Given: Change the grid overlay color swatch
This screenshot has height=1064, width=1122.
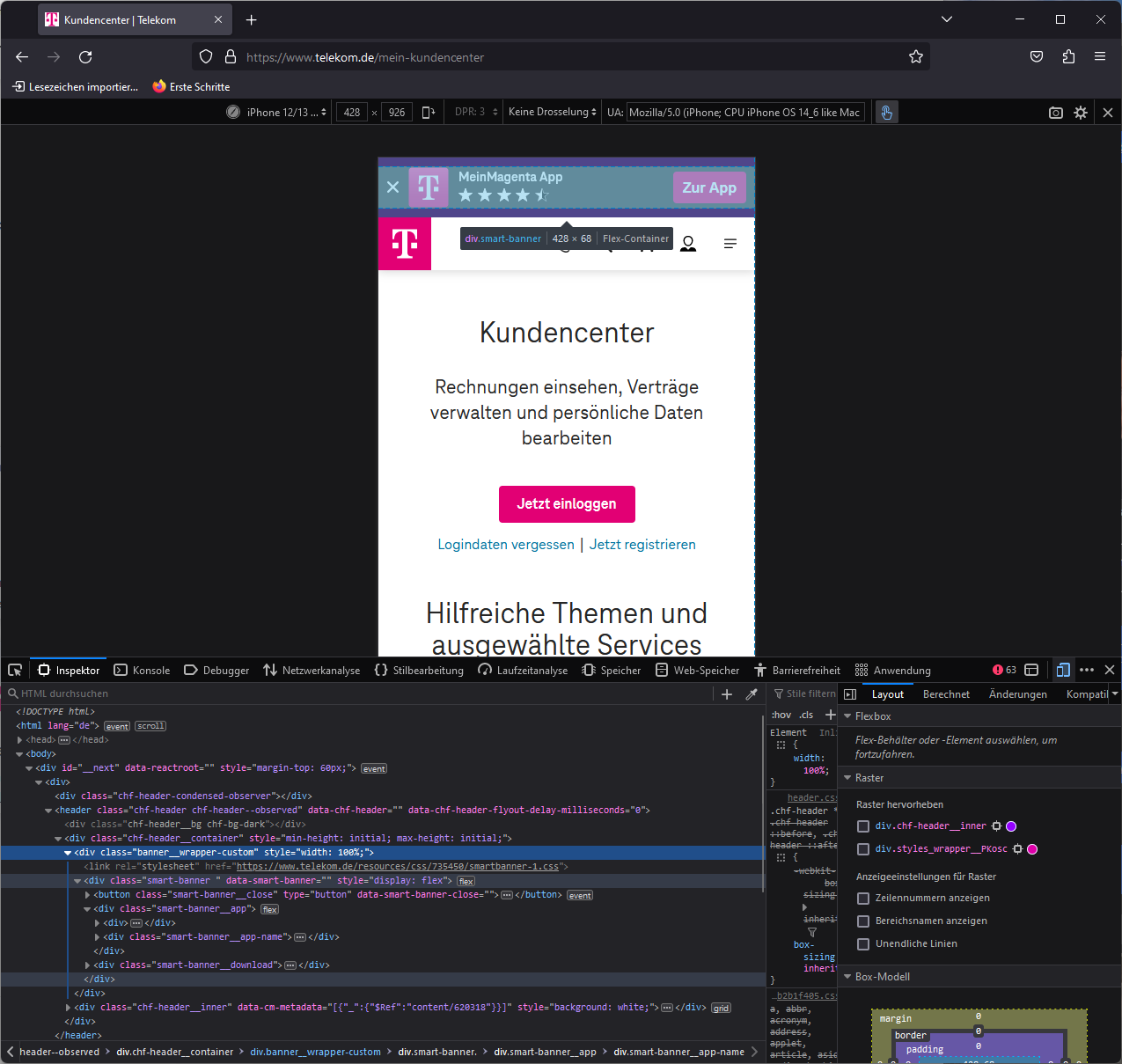Looking at the screenshot, I should pyautogui.click(x=1011, y=826).
